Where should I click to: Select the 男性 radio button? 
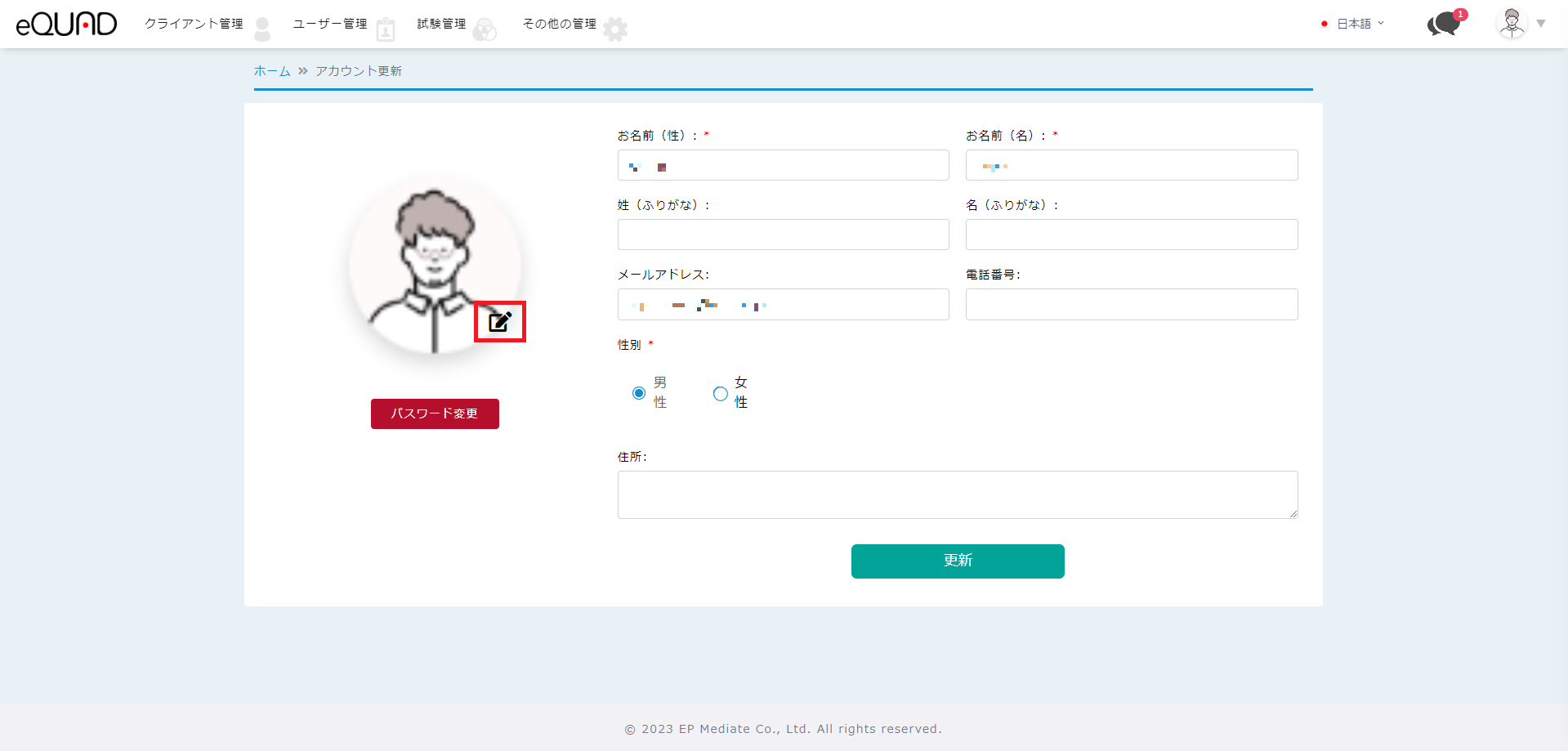(639, 393)
